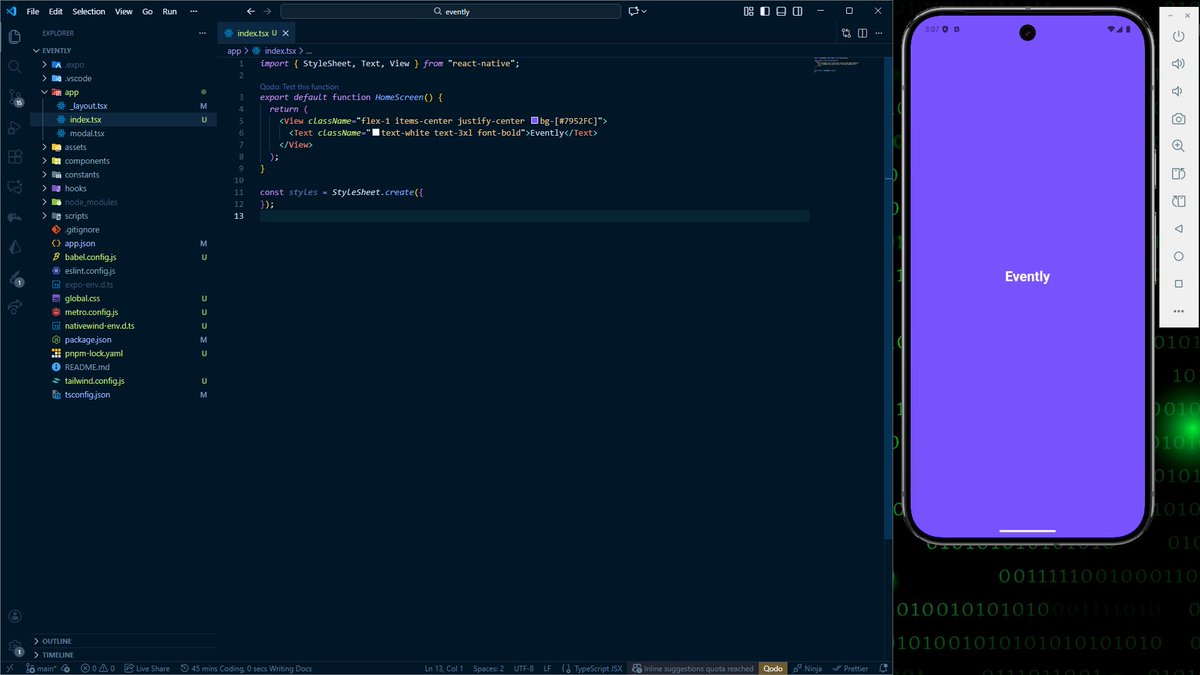This screenshot has height=675, width=1200.
Task: Toggle the bottom Panel visibility
Action: [781, 11]
